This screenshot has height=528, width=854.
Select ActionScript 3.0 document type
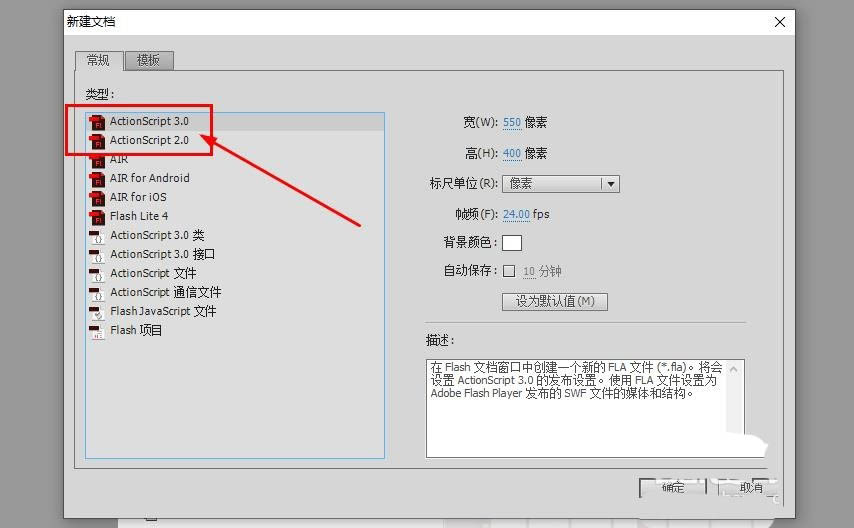click(x=235, y=122)
